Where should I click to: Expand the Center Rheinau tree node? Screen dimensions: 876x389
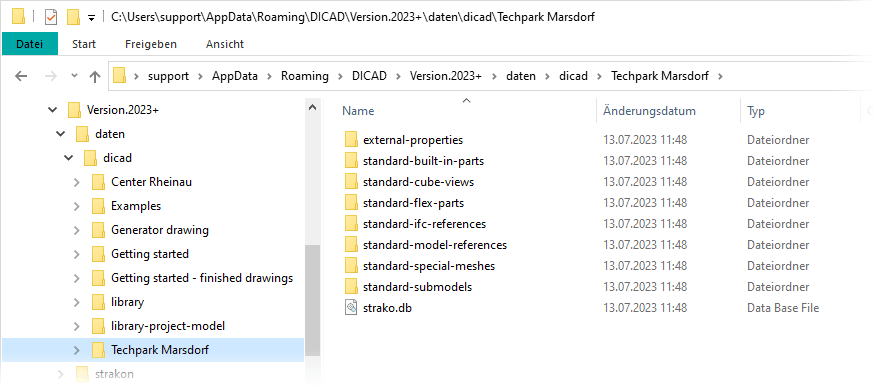(77, 182)
